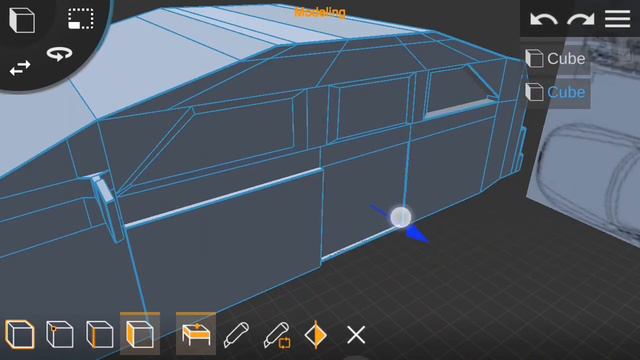Select the draw pencil tool
This screenshot has height=360, width=640.
coord(236,335)
